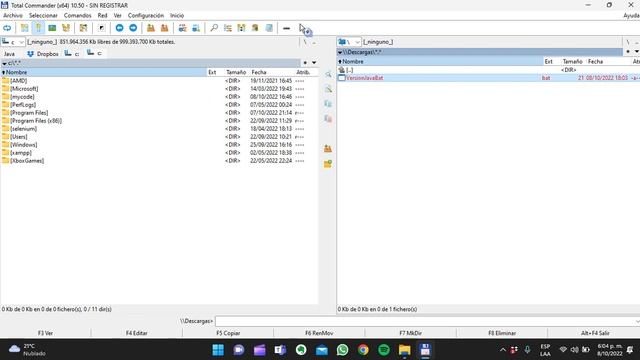Image resolution: width=640 pixels, height=360 pixels.
Task: Open WhatsApp from taskbar
Action: [342, 350]
